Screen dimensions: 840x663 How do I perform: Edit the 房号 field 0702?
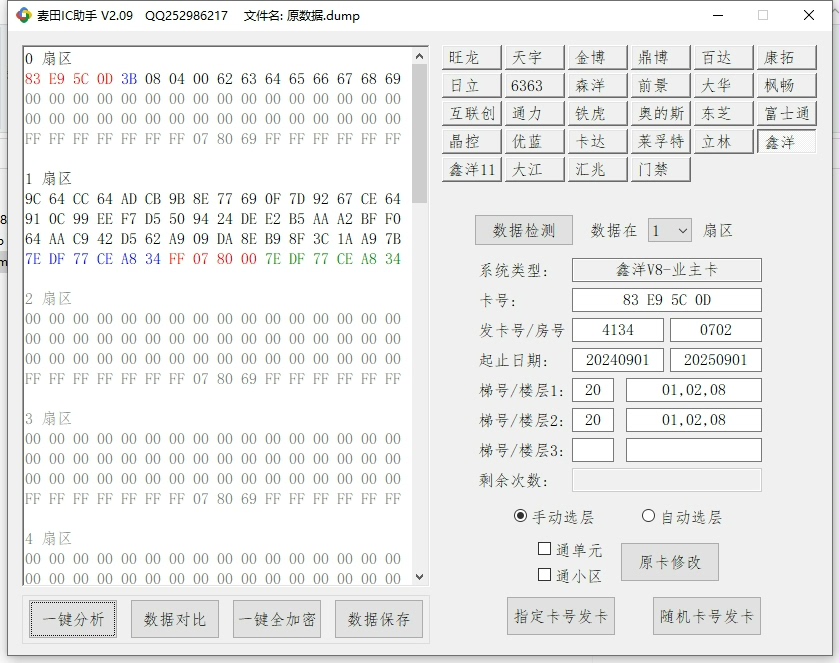[716, 330]
